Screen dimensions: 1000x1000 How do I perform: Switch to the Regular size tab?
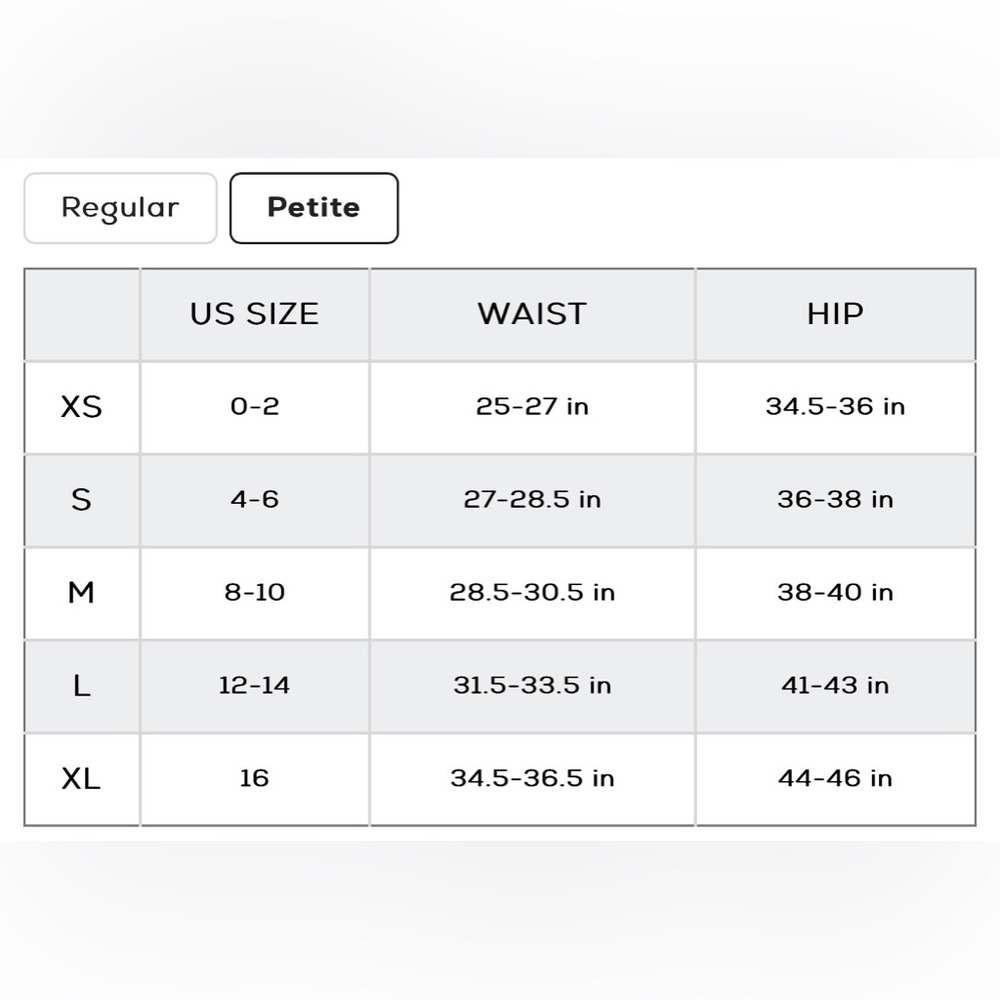click(x=121, y=208)
